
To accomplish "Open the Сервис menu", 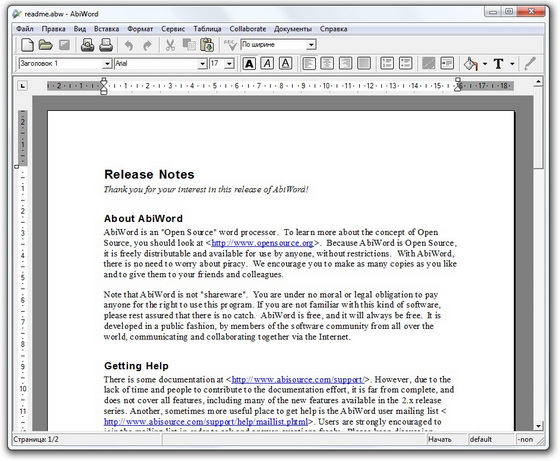I will 173,29.
